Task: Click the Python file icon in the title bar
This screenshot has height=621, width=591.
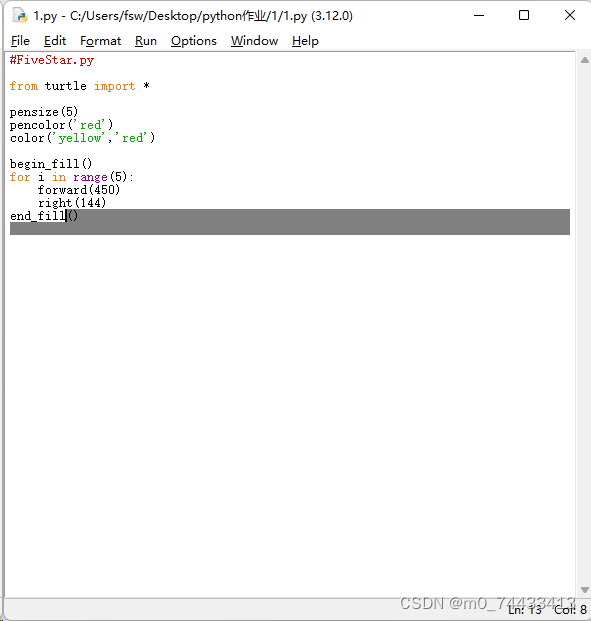Action: pos(20,15)
